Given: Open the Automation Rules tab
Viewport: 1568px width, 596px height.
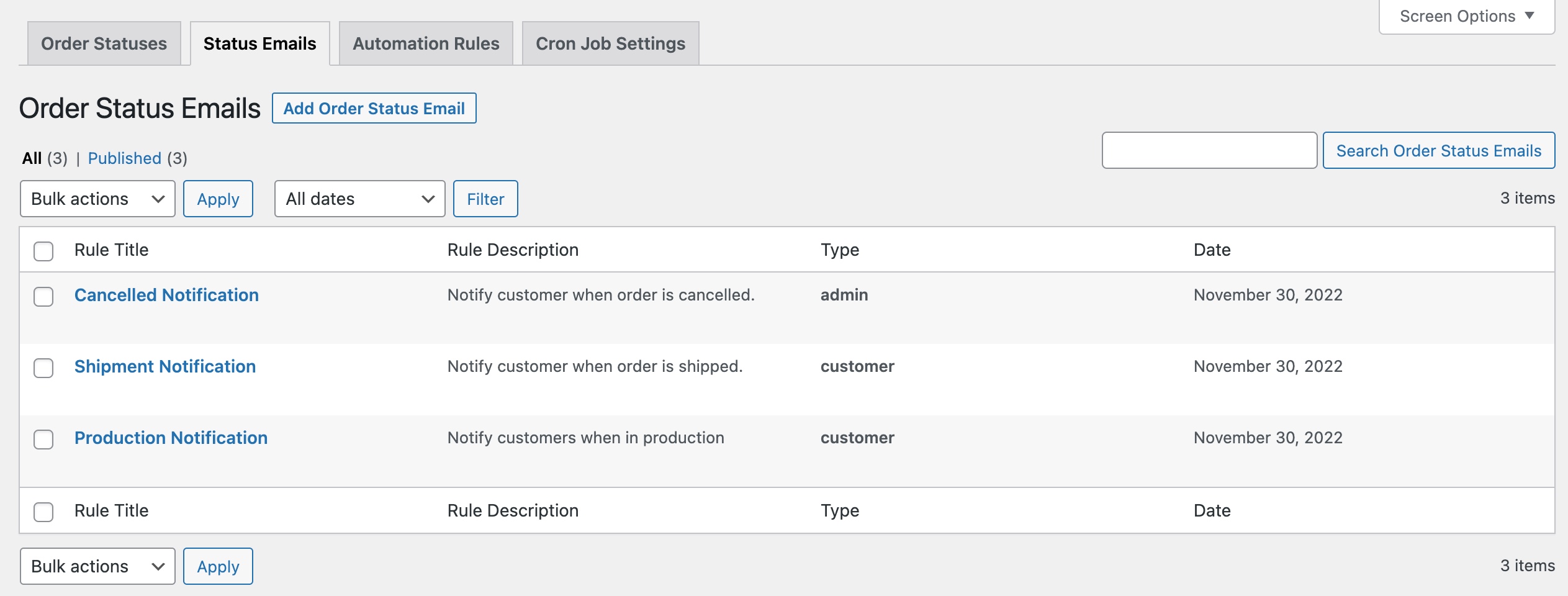Looking at the screenshot, I should [425, 42].
